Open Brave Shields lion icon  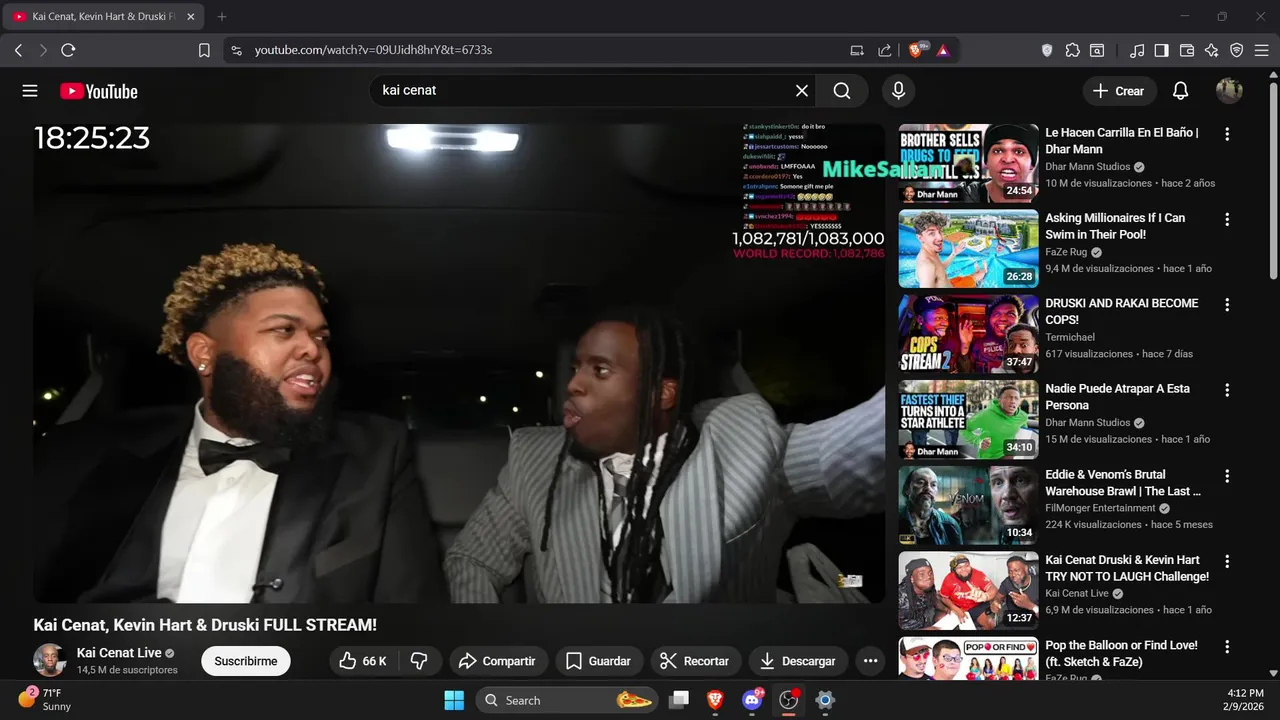pyautogui.click(x=917, y=50)
